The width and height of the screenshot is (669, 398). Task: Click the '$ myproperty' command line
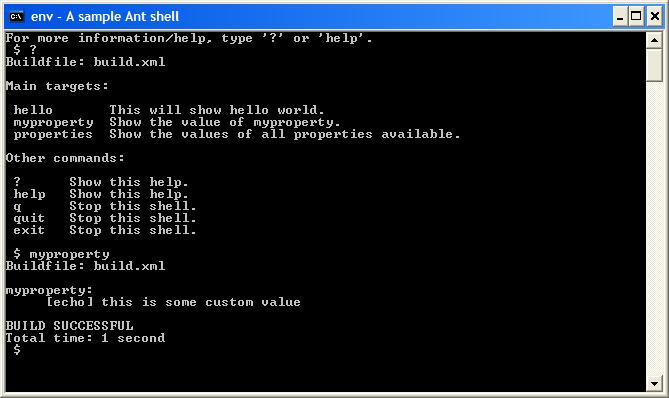click(x=61, y=254)
